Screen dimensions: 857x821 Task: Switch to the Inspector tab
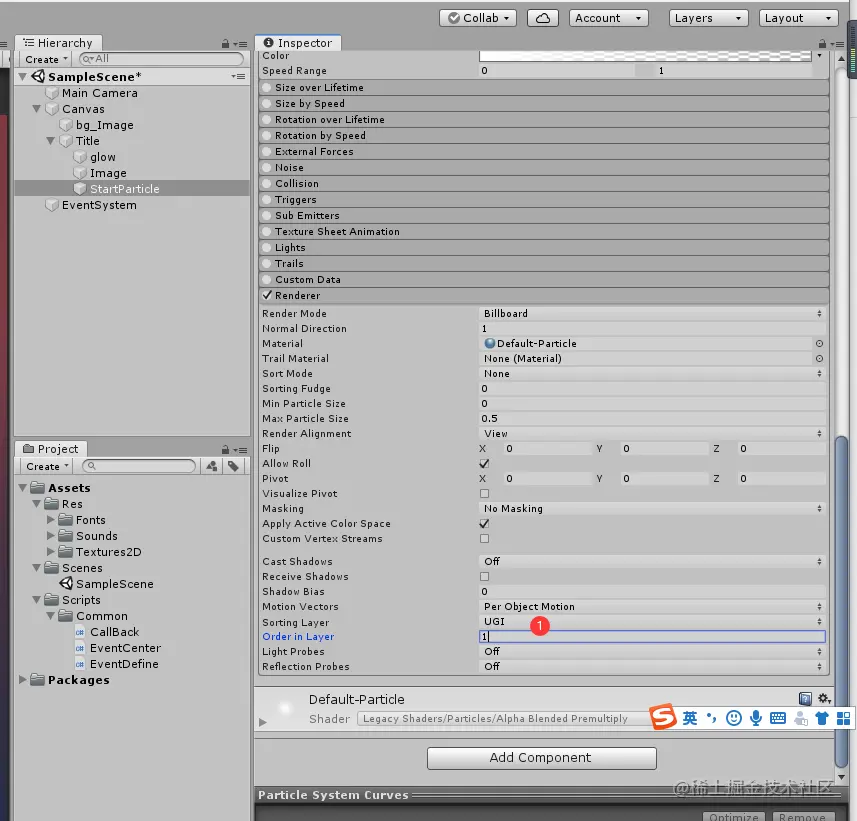[x=298, y=43]
